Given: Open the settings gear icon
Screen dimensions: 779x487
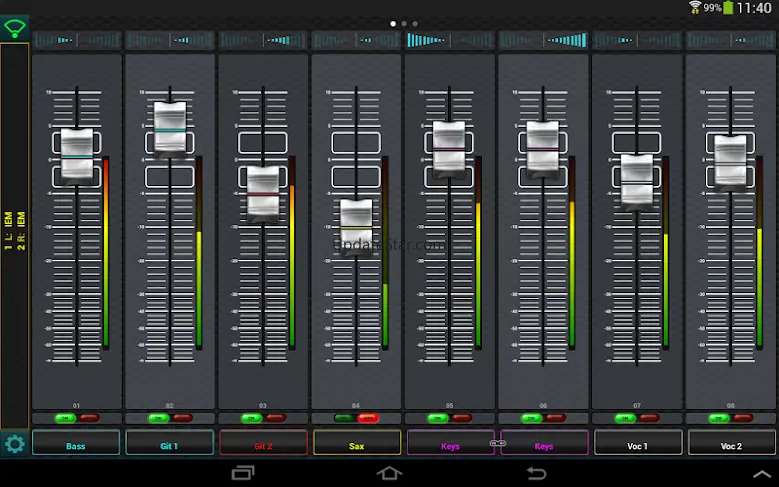Looking at the screenshot, I should [14, 445].
